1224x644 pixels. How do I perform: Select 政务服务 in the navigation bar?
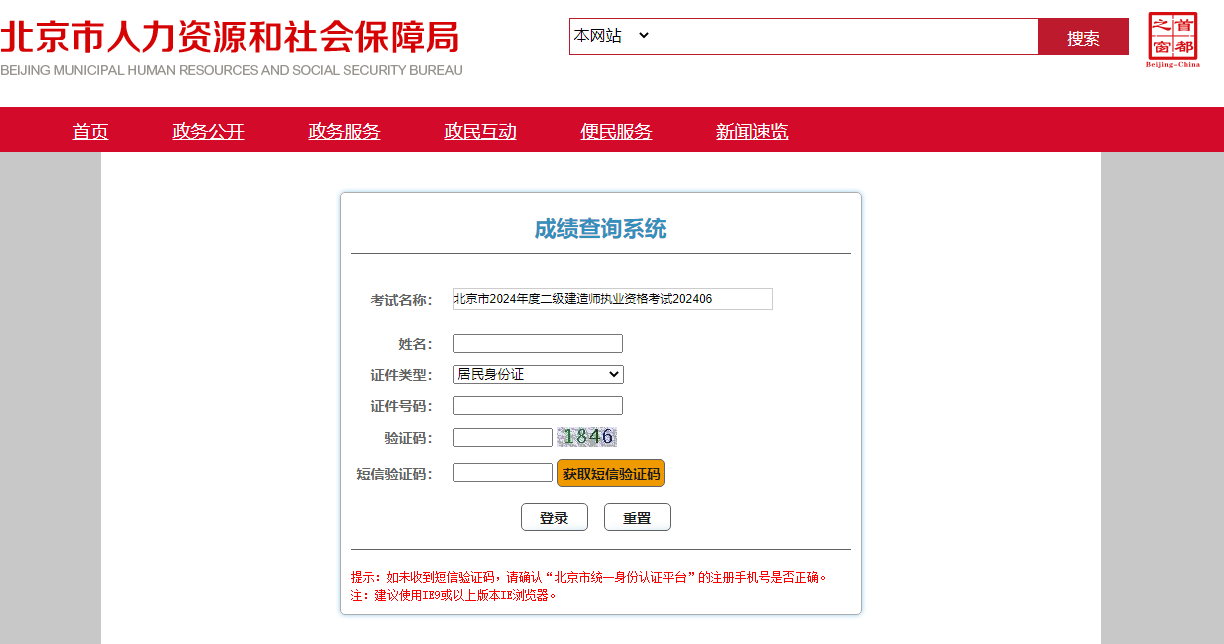[x=344, y=131]
